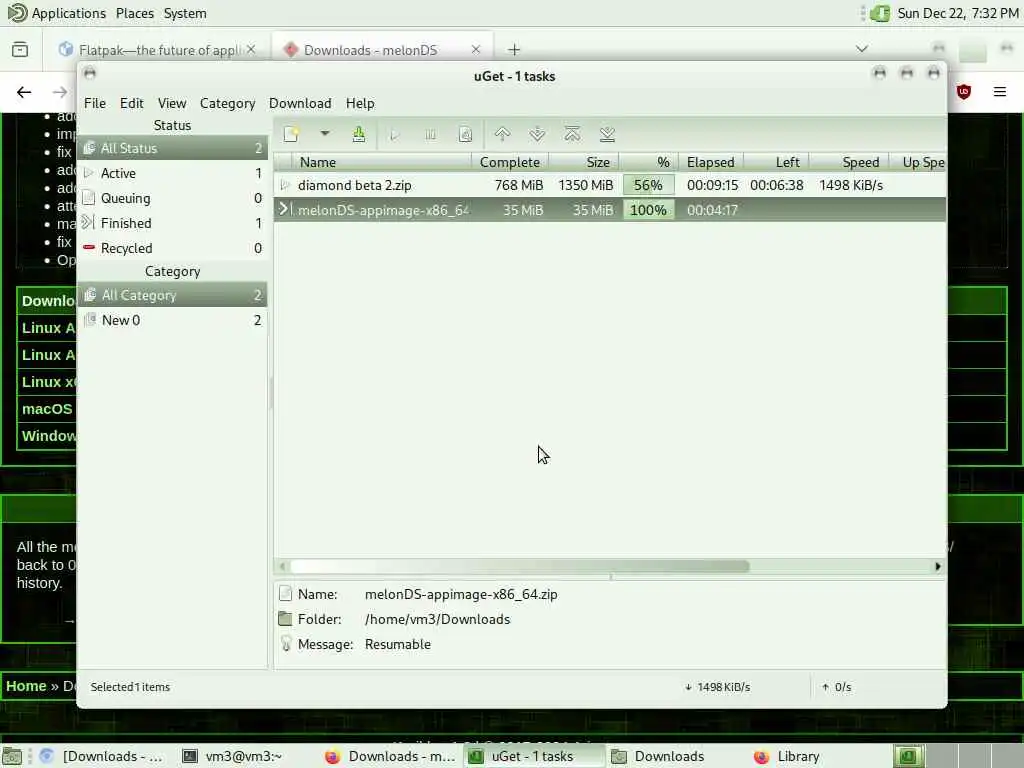Click the move to top toolbar icon
This screenshot has width=1024, height=768.
[x=572, y=135]
